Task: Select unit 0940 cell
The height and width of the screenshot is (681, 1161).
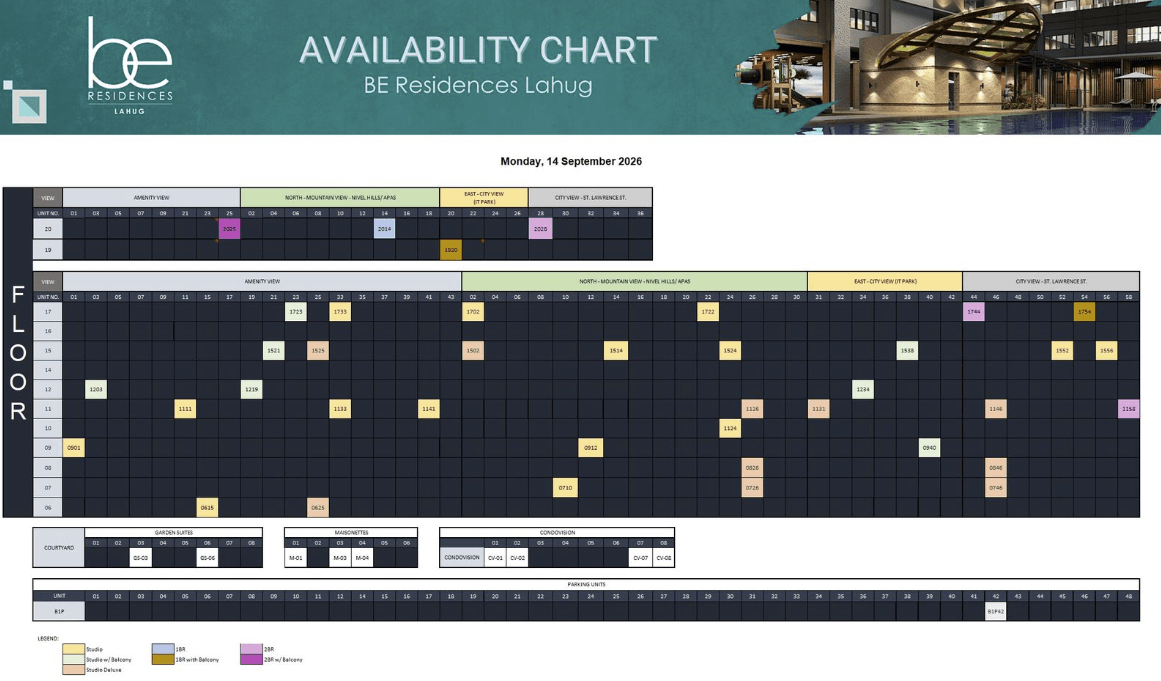Action: pos(929,447)
